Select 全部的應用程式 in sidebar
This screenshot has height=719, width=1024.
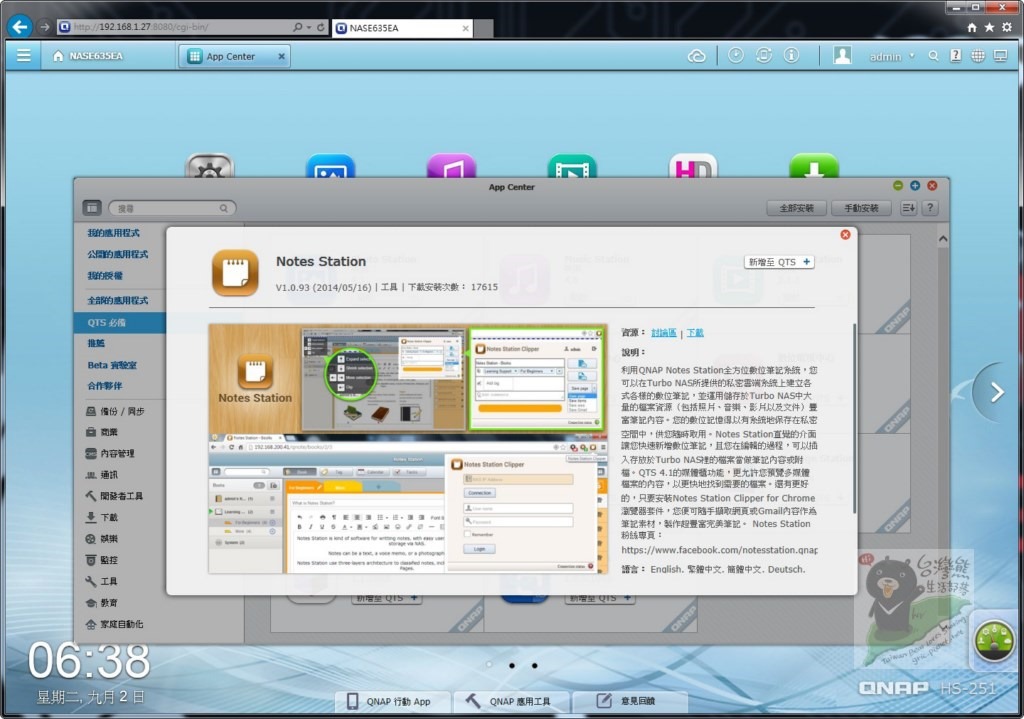pyautogui.click(x=118, y=300)
